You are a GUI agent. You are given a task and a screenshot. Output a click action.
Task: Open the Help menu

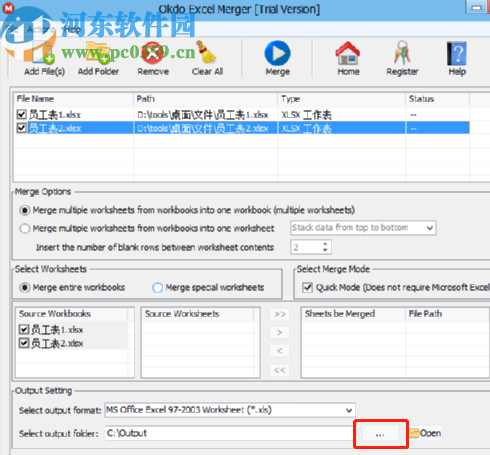[72, 29]
